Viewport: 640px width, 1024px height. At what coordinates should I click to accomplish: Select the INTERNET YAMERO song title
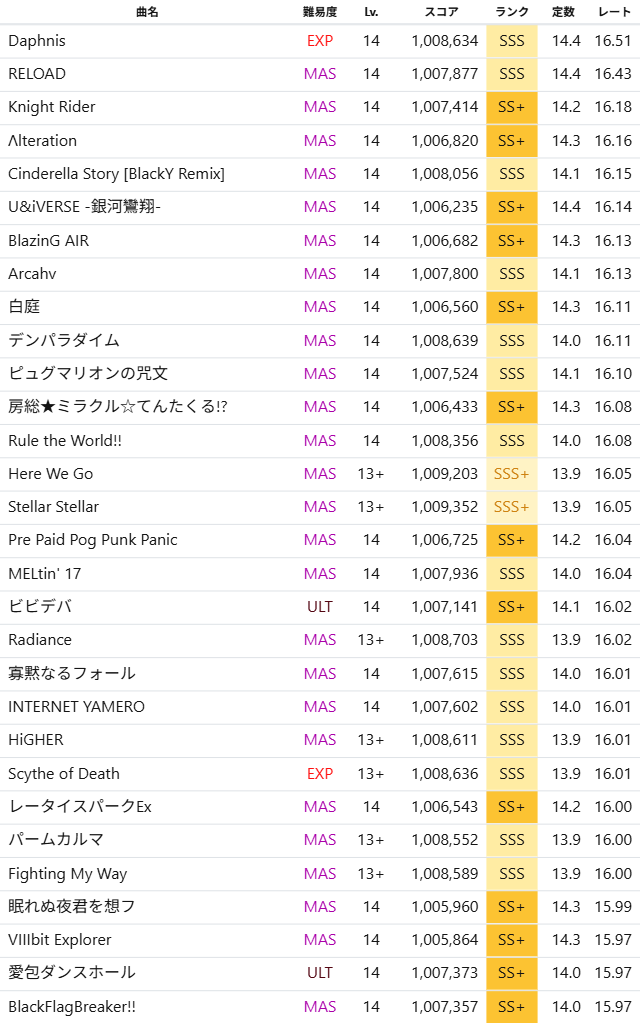(76, 707)
